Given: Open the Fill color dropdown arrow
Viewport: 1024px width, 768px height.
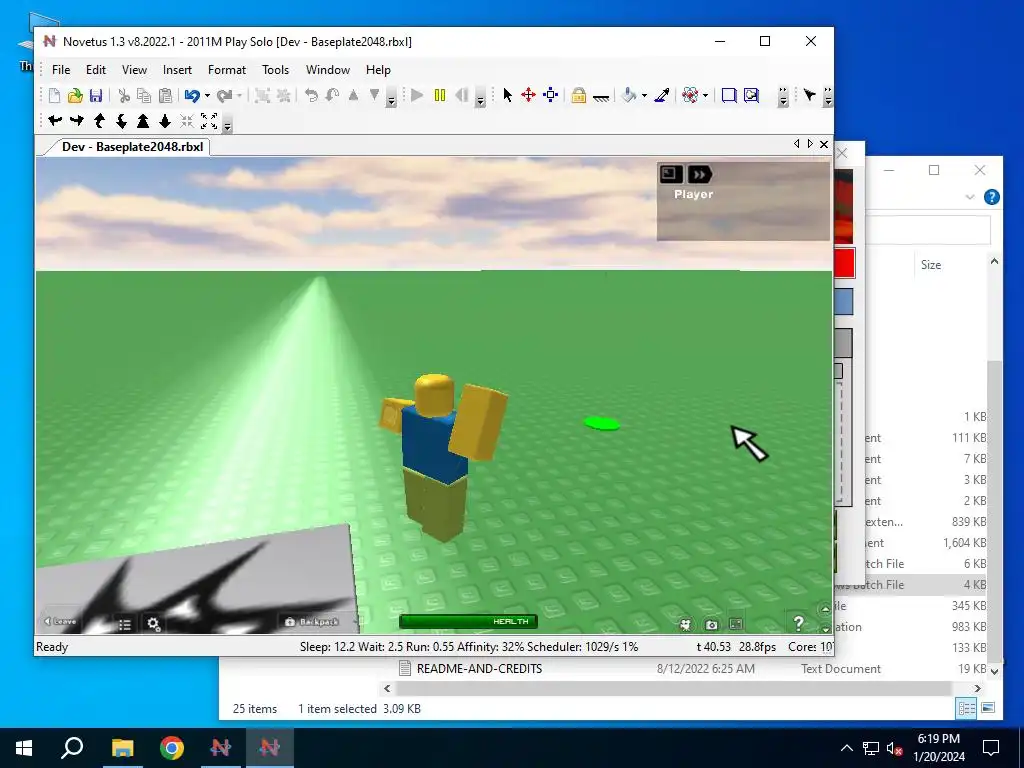Looking at the screenshot, I should click(644, 96).
